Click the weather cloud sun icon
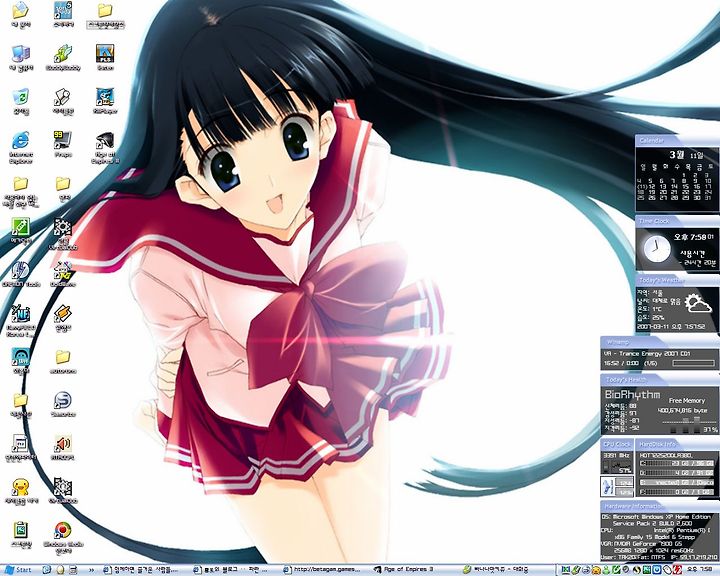Image resolution: width=720 pixels, height=576 pixels. pyautogui.click(x=698, y=304)
